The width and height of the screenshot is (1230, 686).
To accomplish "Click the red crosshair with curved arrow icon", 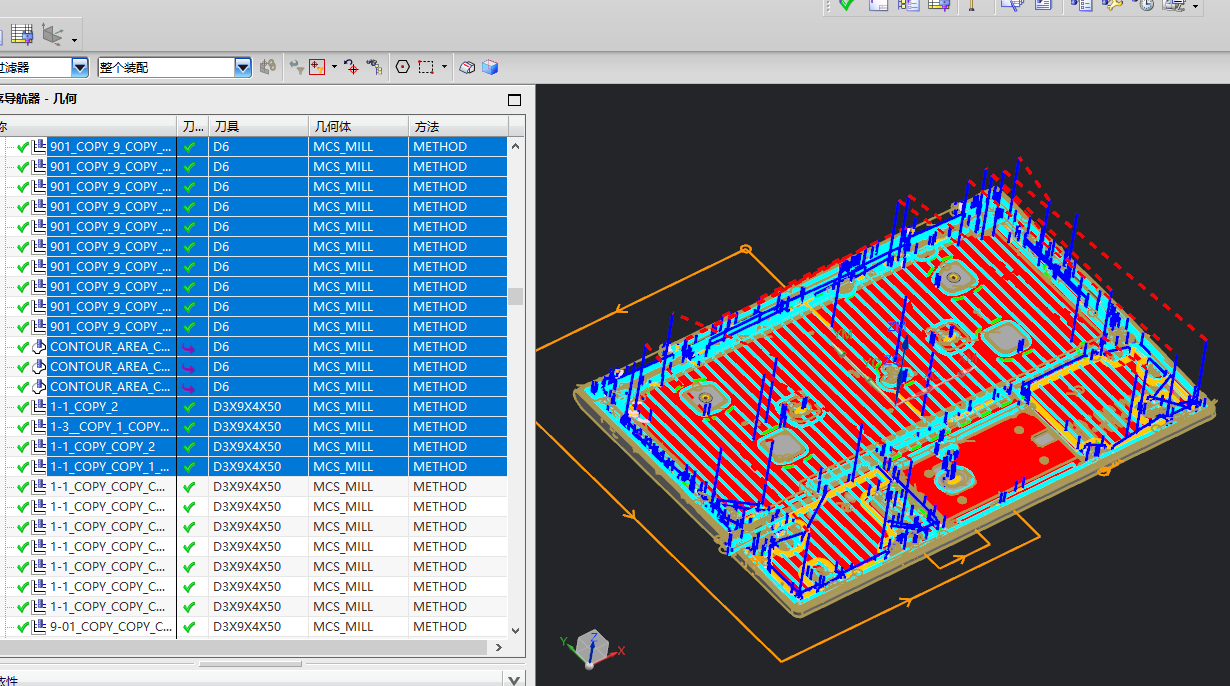I will point(351,67).
